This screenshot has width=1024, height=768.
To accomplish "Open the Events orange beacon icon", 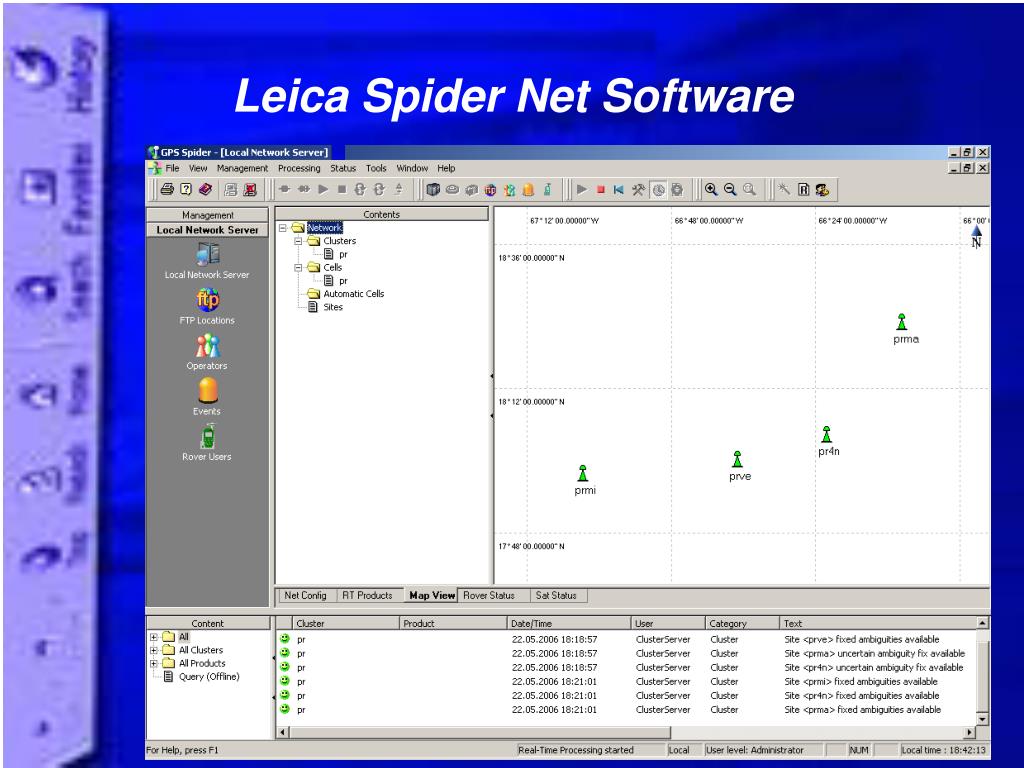I will pos(208,391).
